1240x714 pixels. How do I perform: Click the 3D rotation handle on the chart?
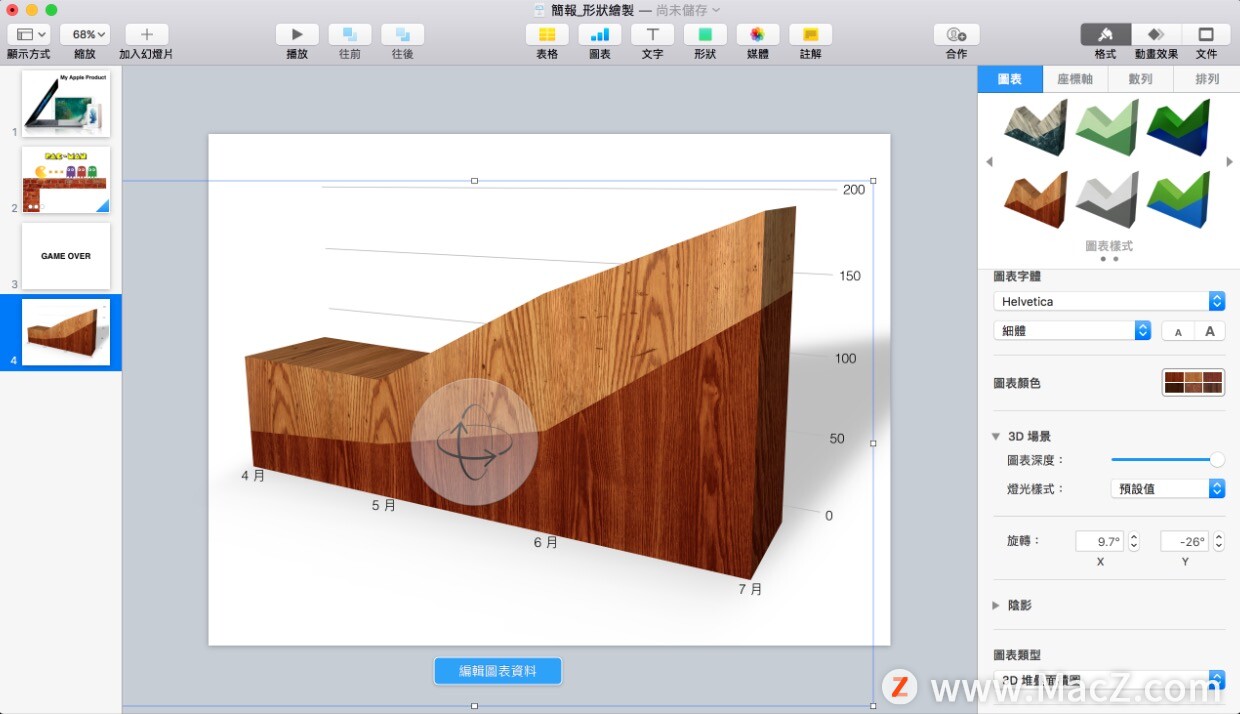(474, 442)
